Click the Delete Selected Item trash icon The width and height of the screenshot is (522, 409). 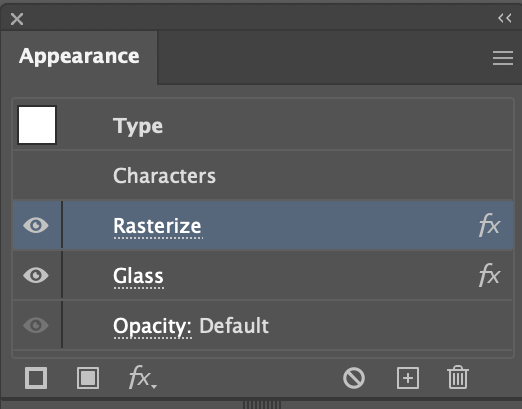(x=458, y=377)
